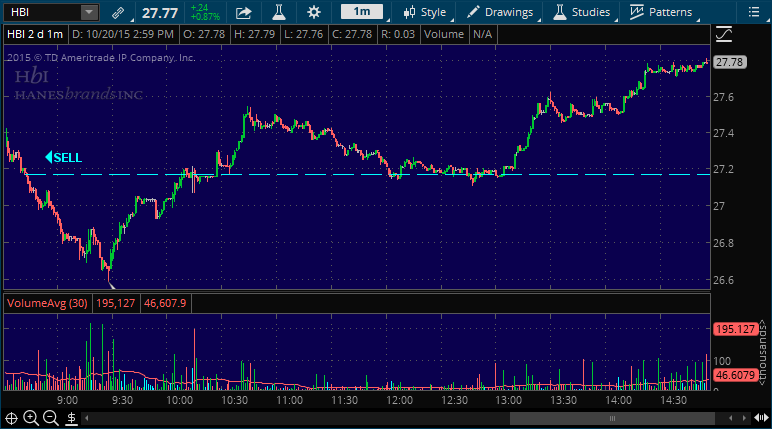772x429 pixels.
Task: Click the dollar price axis icon
Action: [x=71, y=419]
